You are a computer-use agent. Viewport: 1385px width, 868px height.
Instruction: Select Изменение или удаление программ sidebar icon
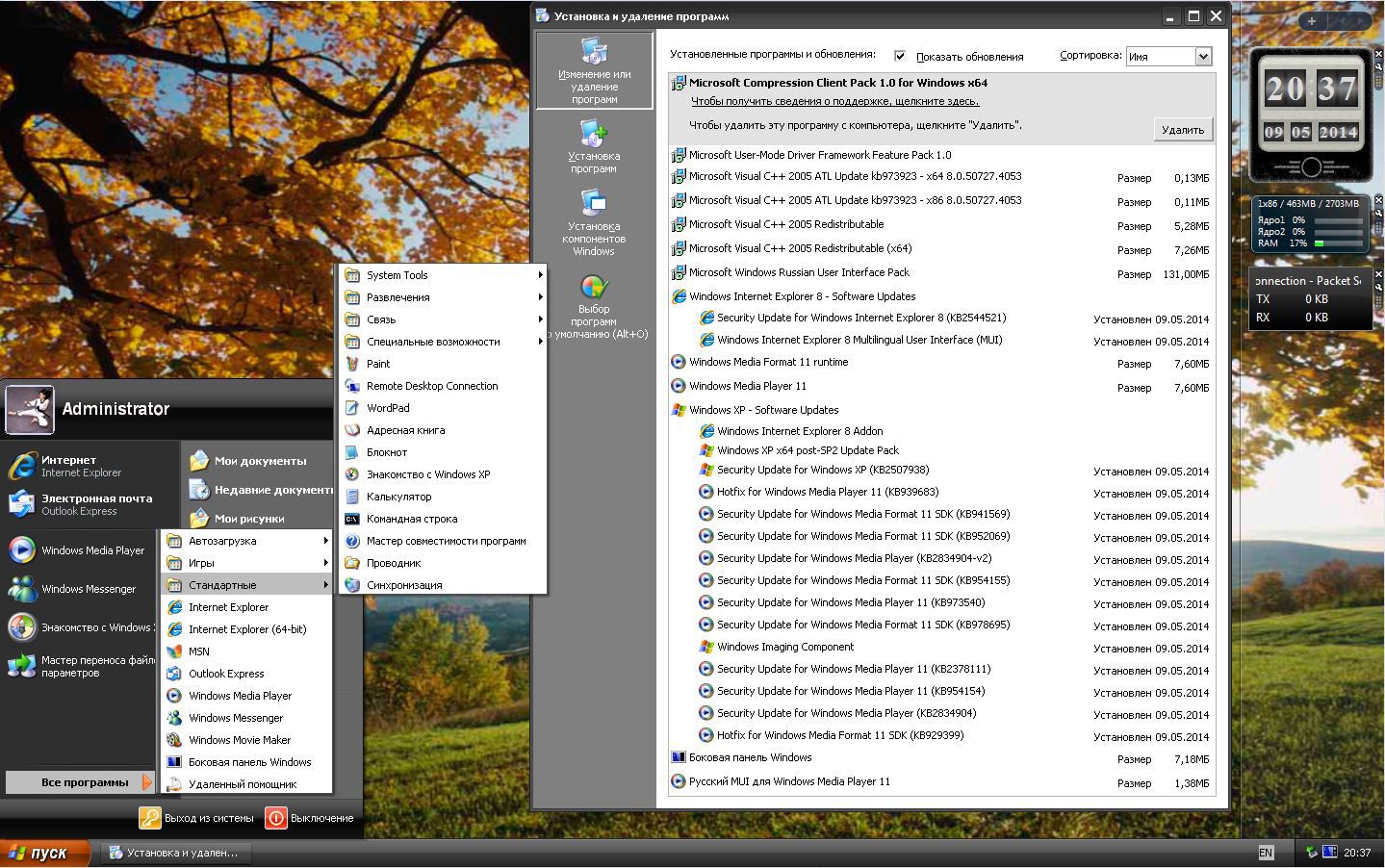click(594, 70)
